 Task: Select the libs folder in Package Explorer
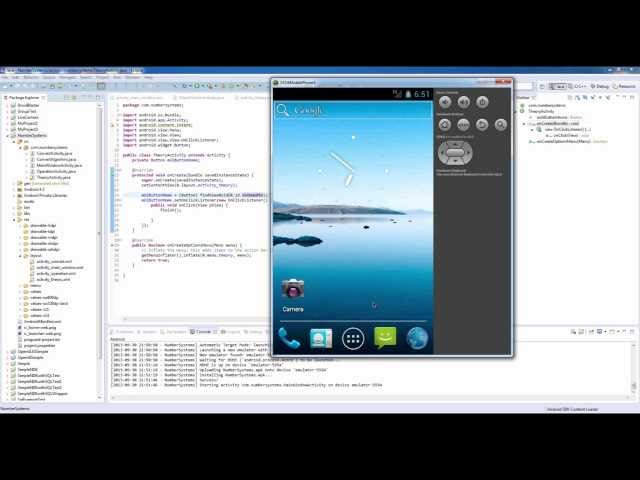(27, 213)
